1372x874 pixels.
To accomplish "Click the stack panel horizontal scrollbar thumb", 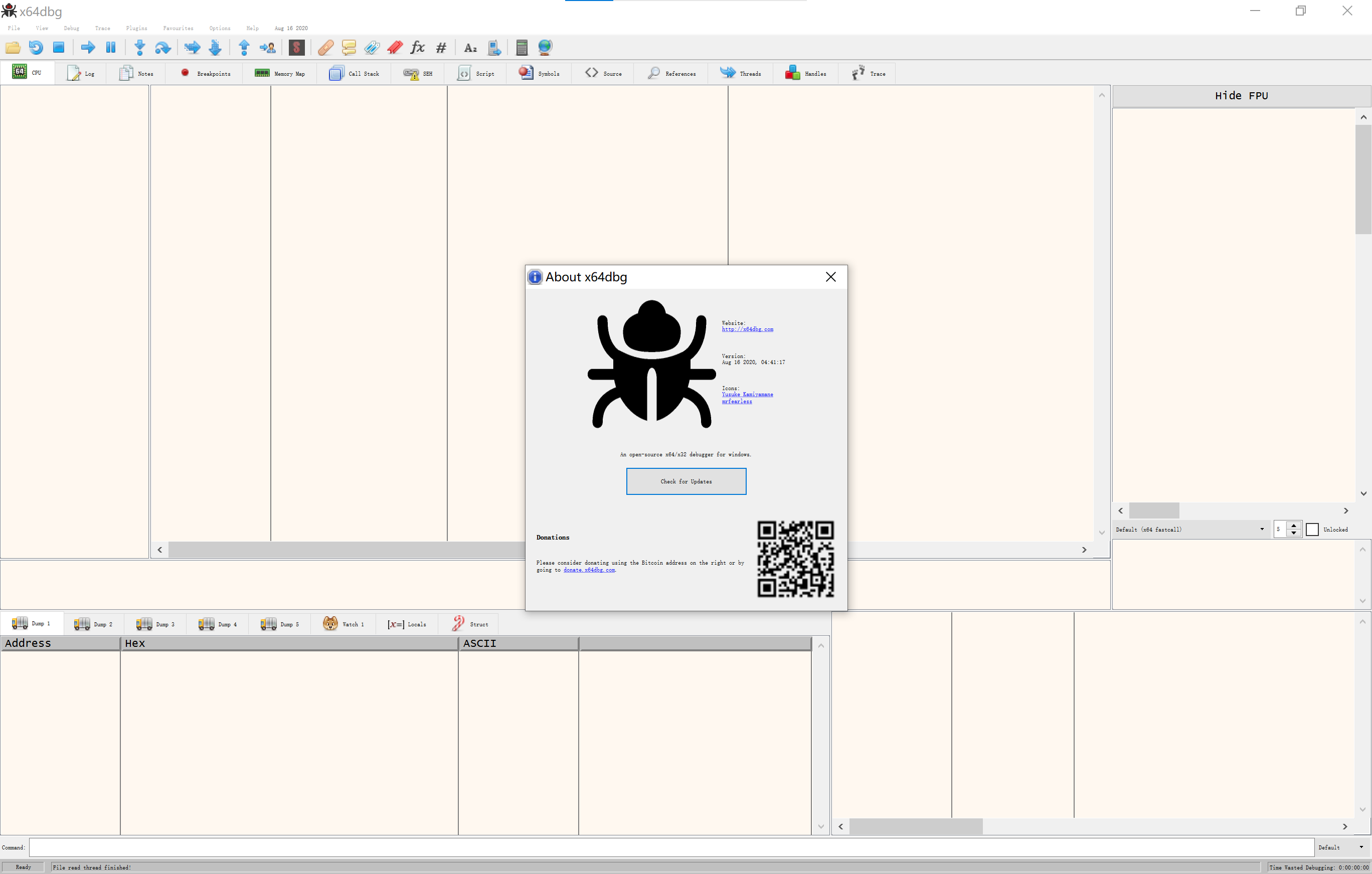I will coord(916,826).
